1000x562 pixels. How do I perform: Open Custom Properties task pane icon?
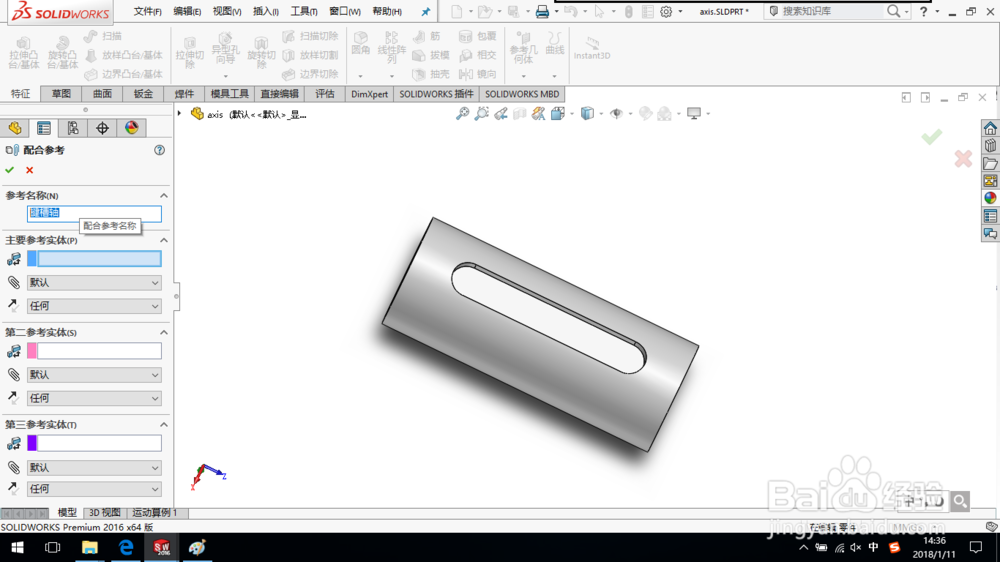tap(990, 216)
